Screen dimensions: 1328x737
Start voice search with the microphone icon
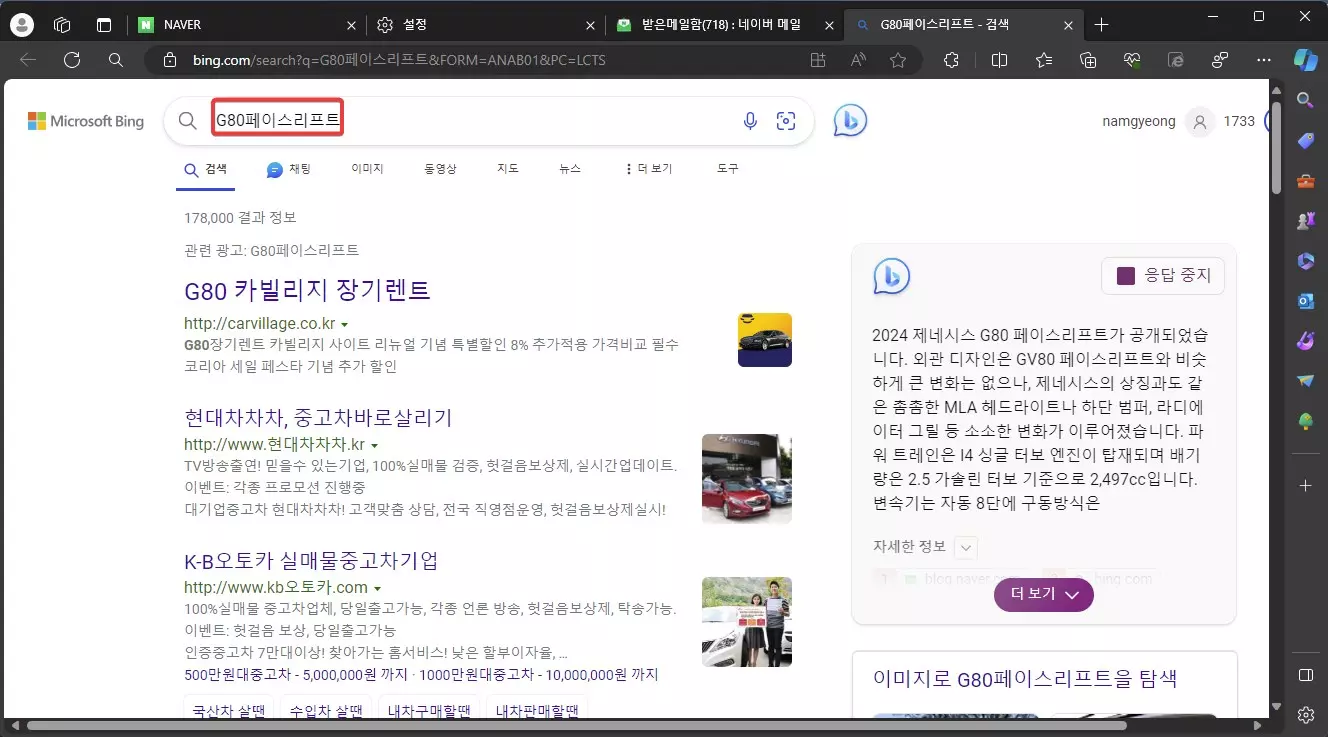click(749, 120)
